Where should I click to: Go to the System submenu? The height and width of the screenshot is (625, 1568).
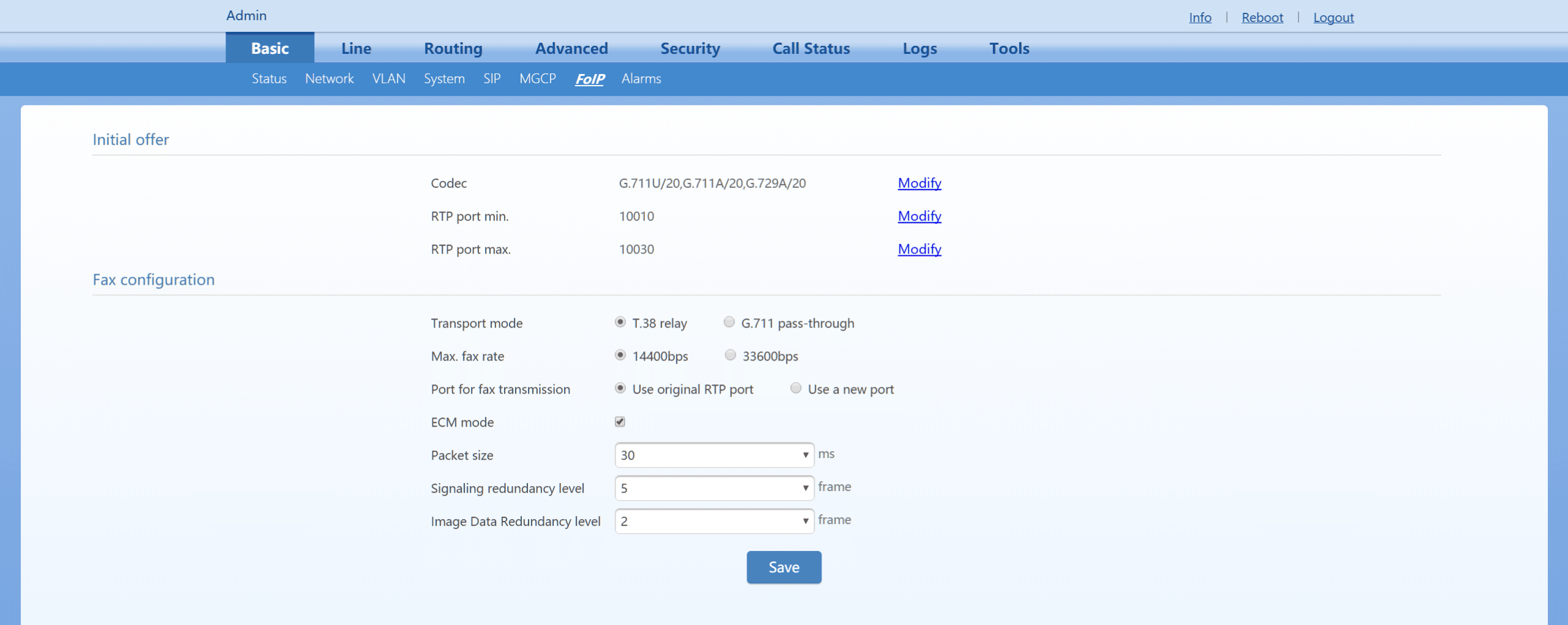coord(445,78)
